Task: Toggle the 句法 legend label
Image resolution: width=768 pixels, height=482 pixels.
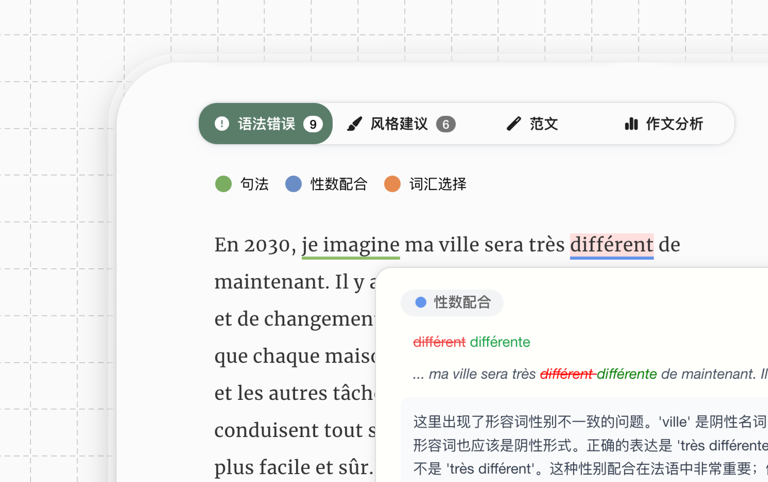Action: 254,184
